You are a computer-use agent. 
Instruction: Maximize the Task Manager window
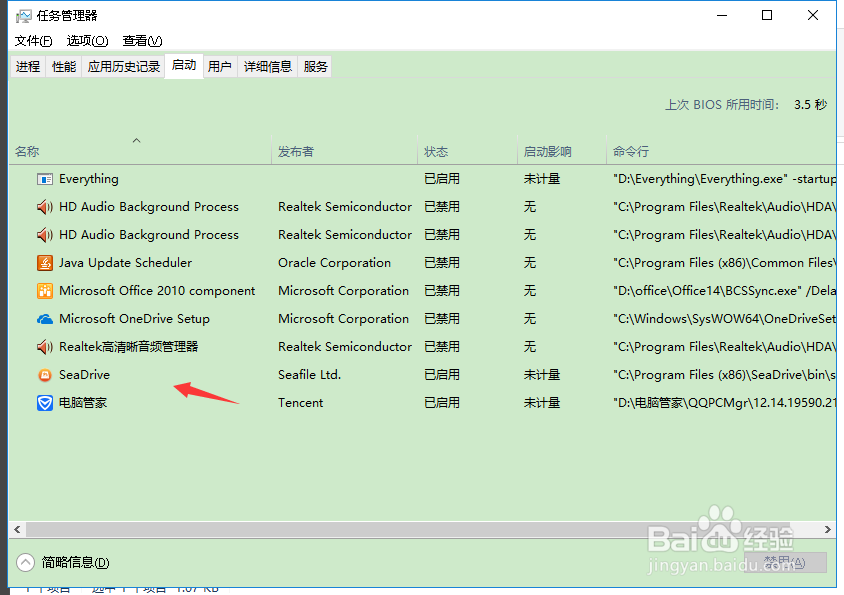coord(767,15)
